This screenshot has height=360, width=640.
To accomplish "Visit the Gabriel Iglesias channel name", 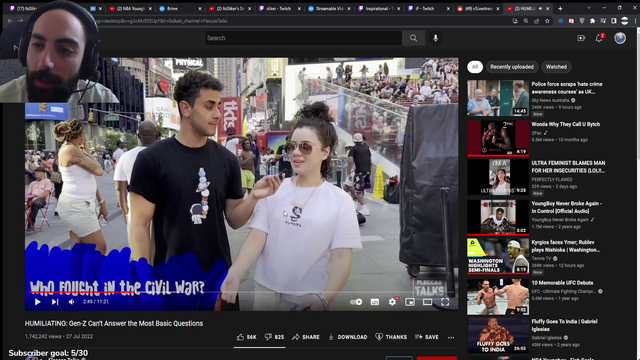I will [547, 338].
